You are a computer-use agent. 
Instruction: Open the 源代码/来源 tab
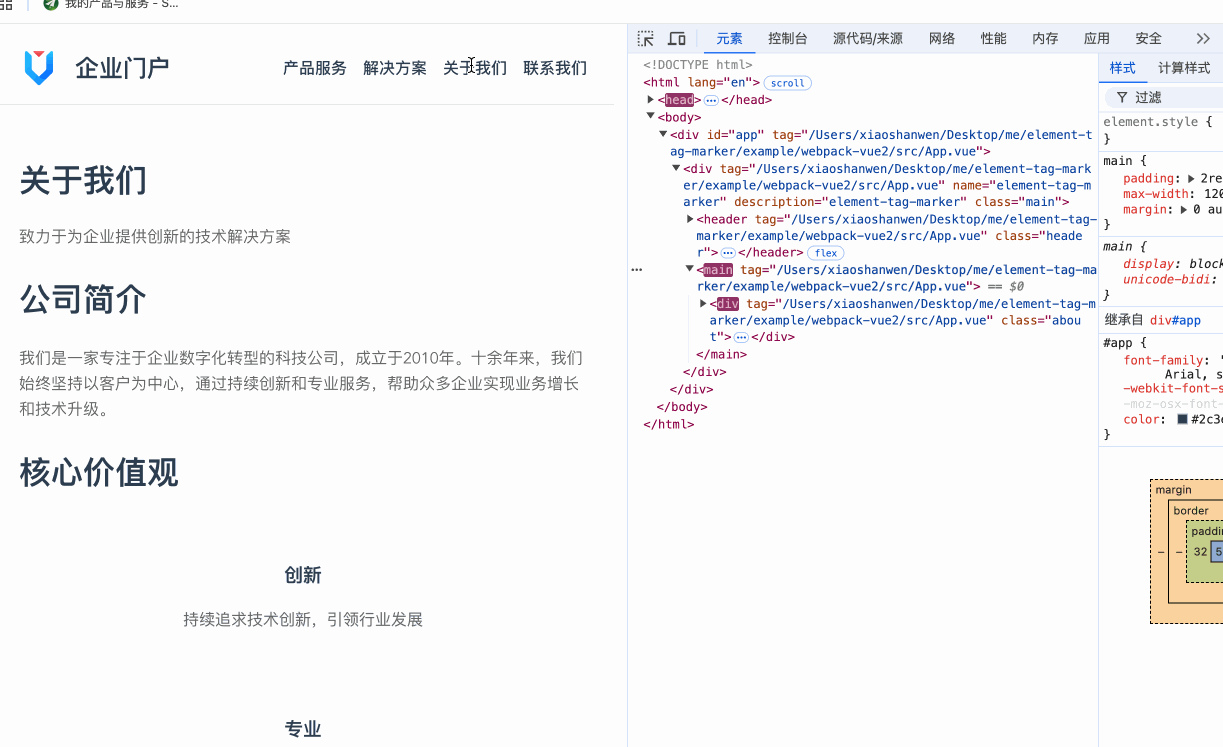tap(868, 38)
